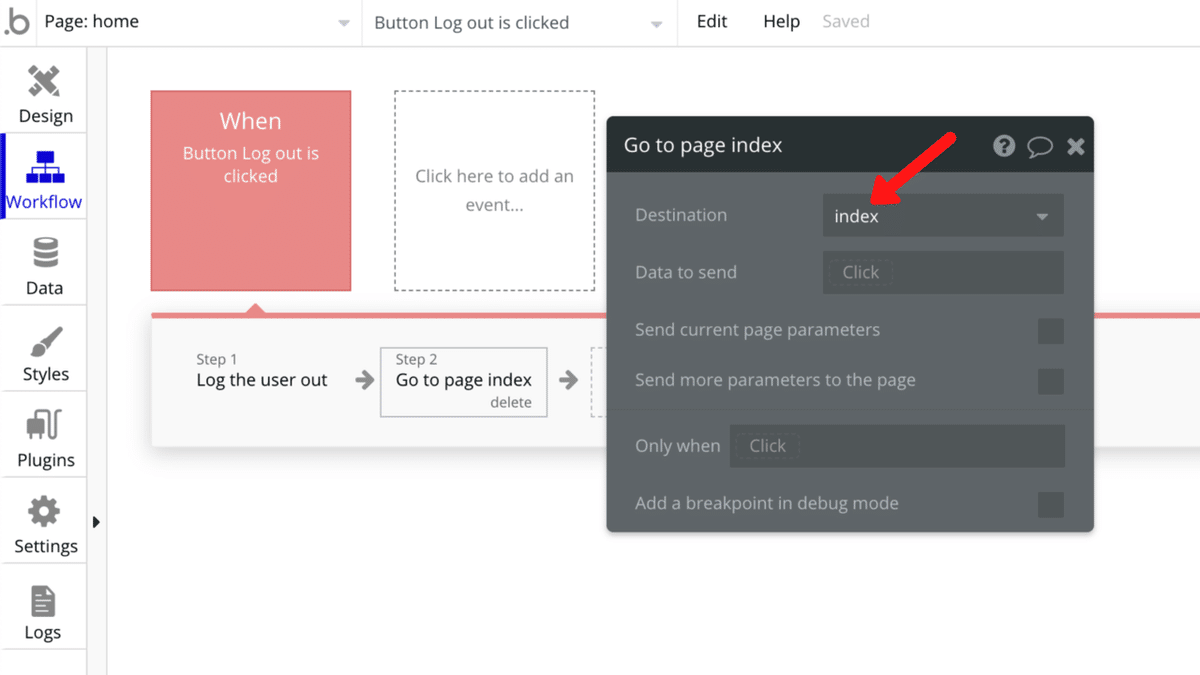The image size is (1200, 675).
Task: Open the Settings gear icon
Action: pos(44,512)
